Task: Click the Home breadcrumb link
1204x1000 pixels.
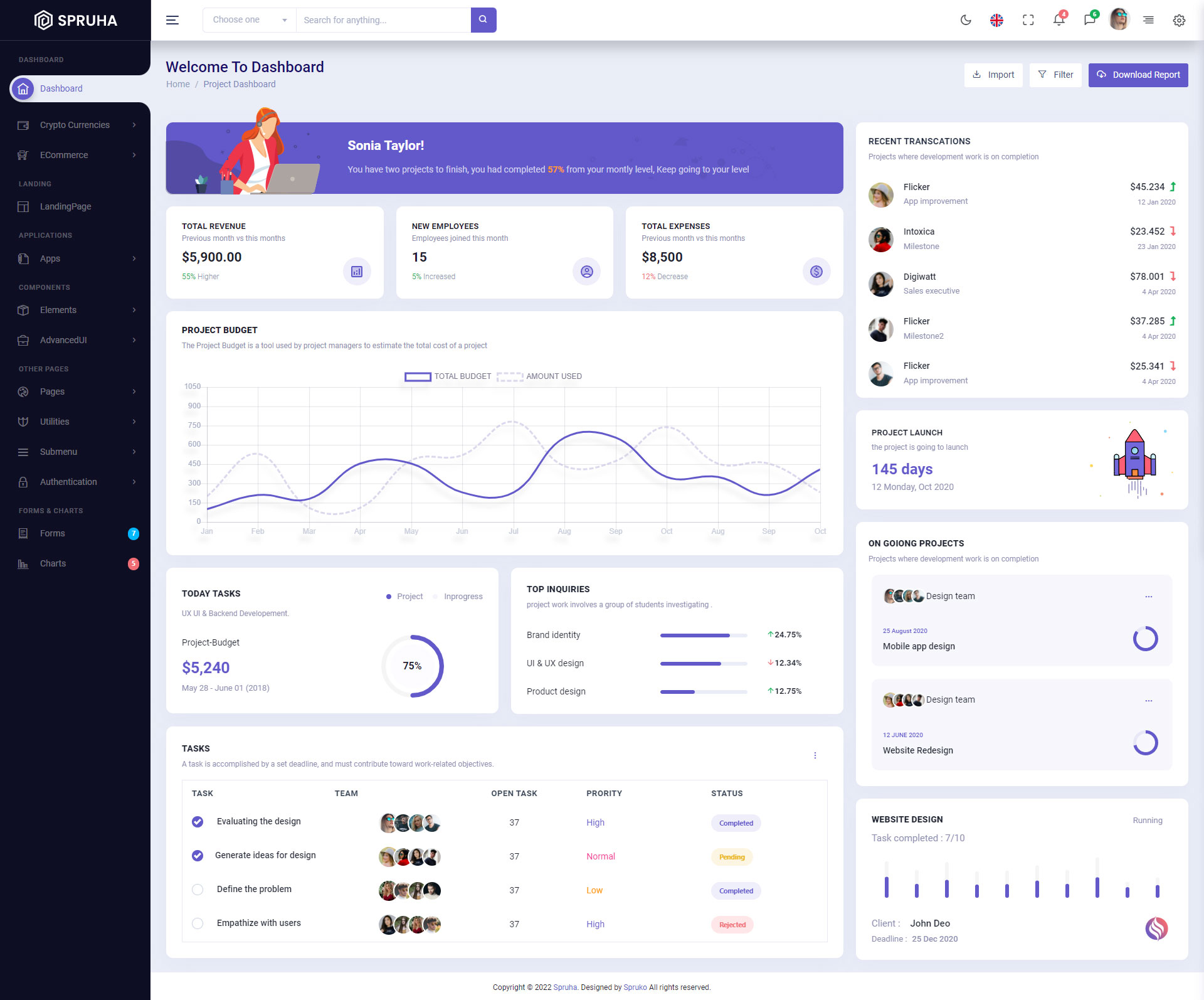Action: (x=177, y=84)
